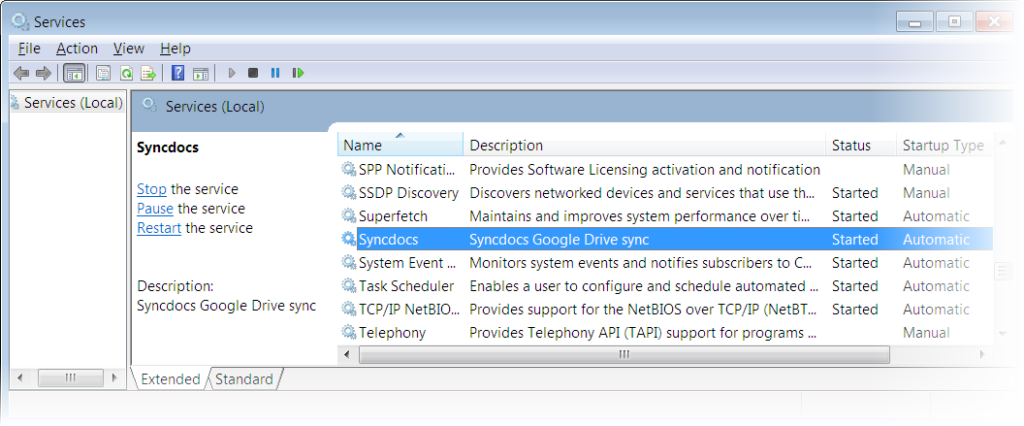This screenshot has width=1024, height=426.
Task: Click the Refresh toolbar icon
Action: coord(126,73)
